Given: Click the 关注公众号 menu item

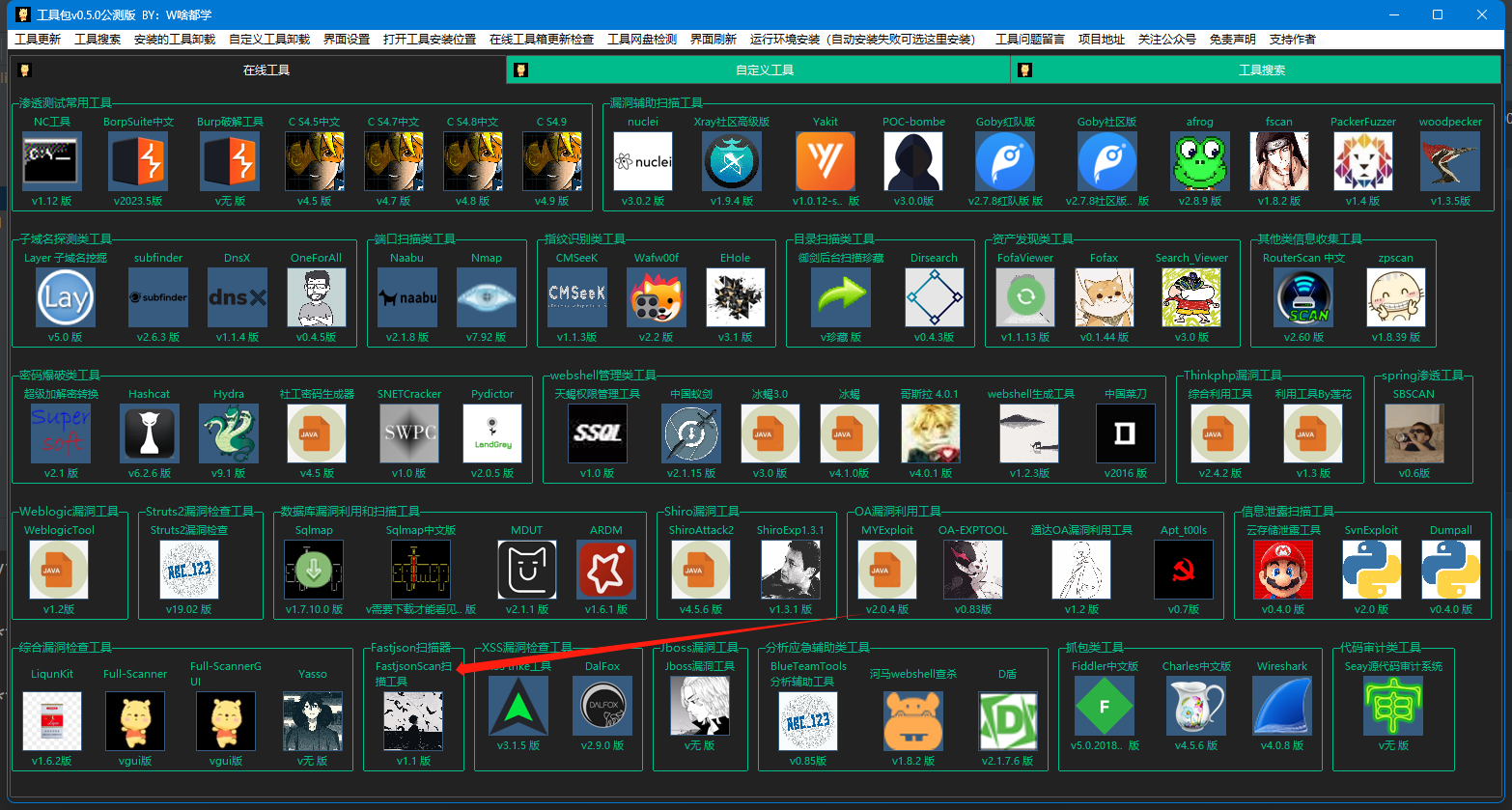Looking at the screenshot, I should click(1167, 39).
